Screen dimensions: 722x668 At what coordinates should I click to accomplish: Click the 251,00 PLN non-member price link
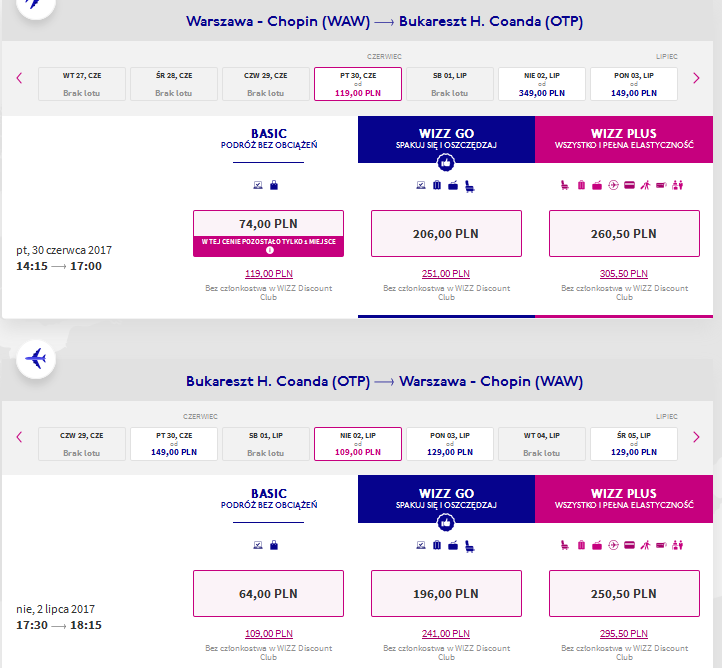click(446, 273)
